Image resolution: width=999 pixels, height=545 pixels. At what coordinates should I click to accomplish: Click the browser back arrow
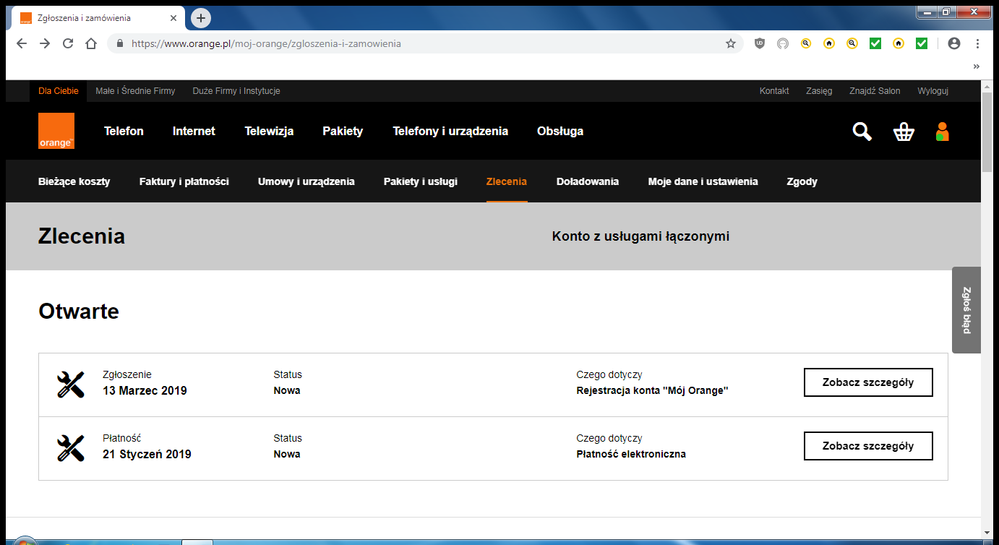[x=22, y=44]
